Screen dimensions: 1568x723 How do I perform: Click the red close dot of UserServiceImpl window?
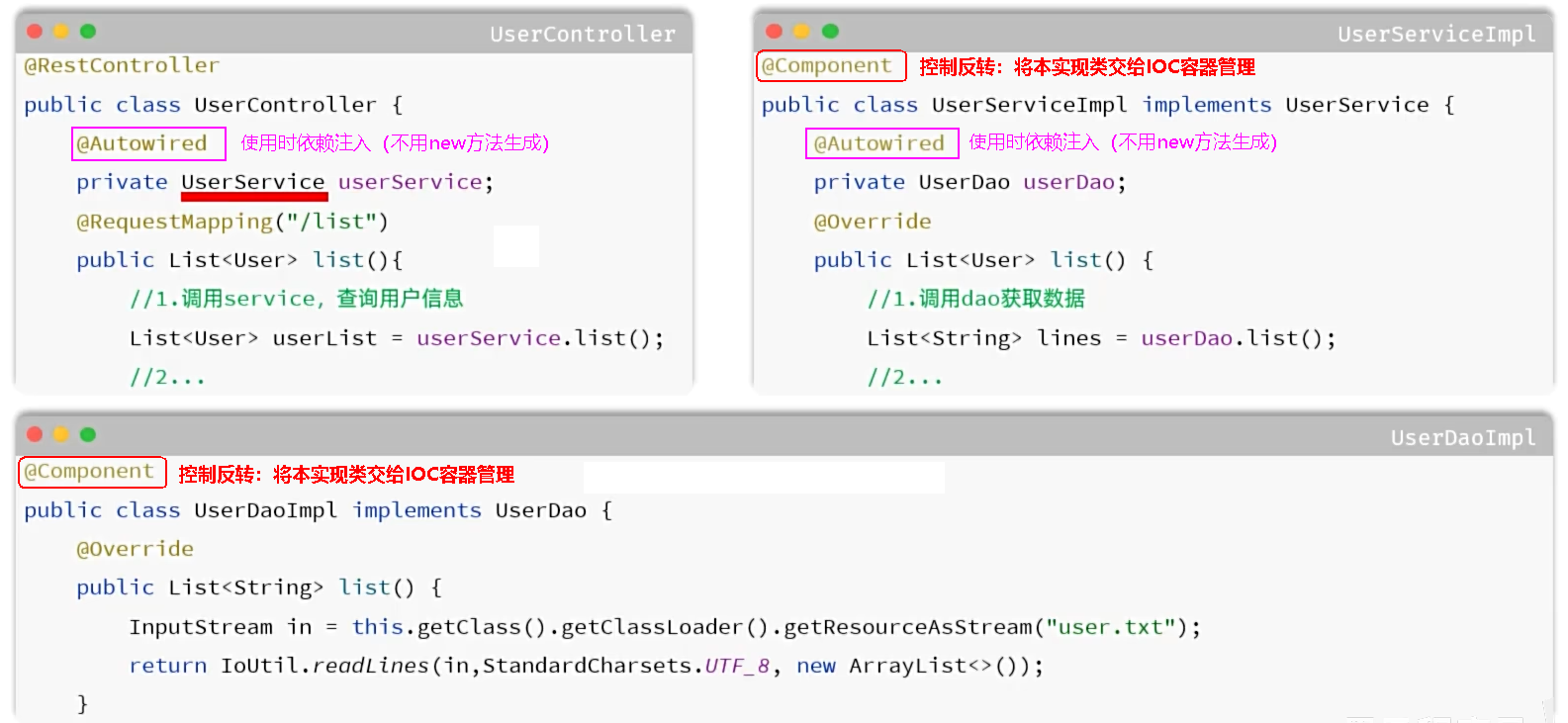point(775,32)
